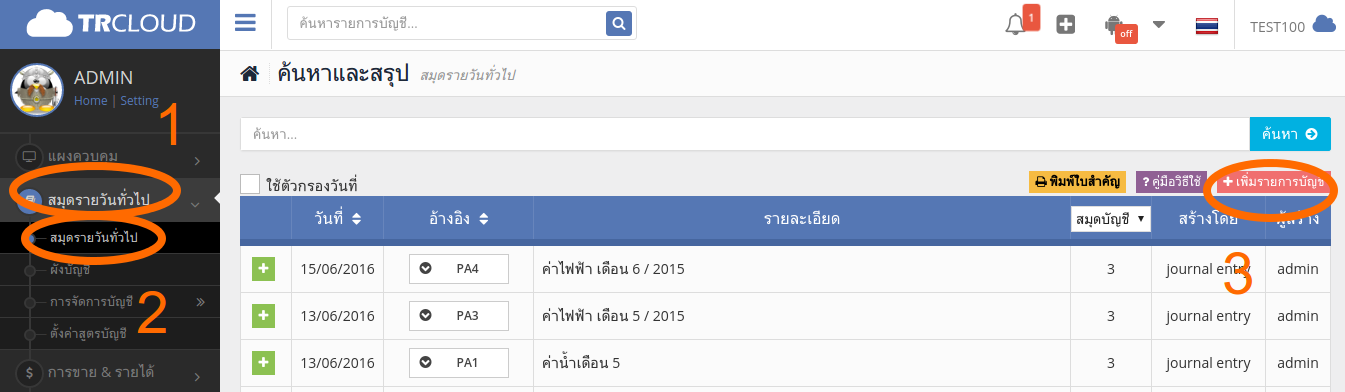The width and height of the screenshot is (1345, 392).
Task: Click the blue ค้นหา search button
Action: click(1290, 134)
